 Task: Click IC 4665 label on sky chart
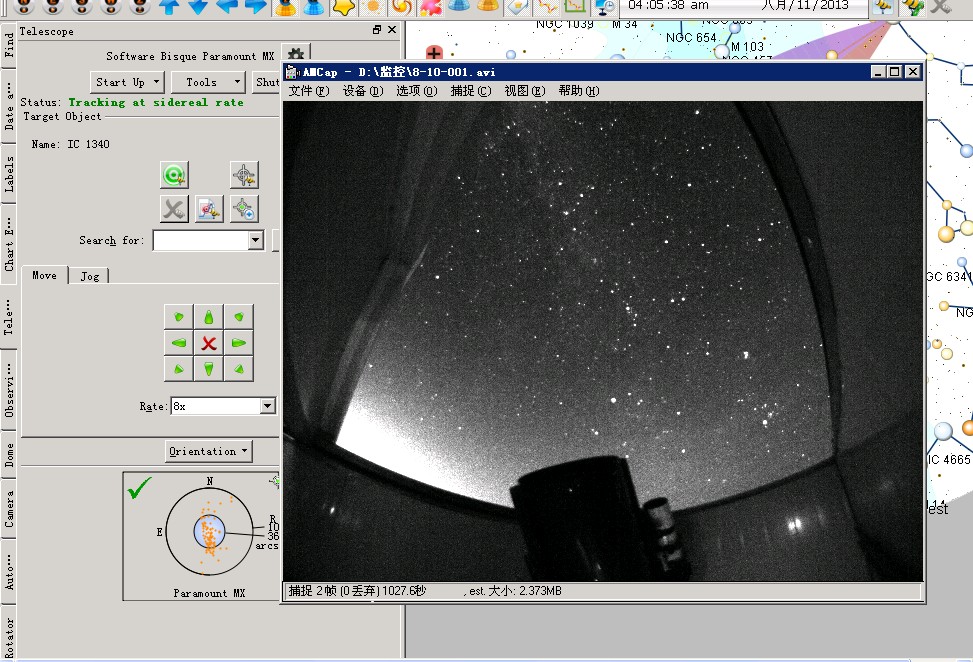[949, 459]
